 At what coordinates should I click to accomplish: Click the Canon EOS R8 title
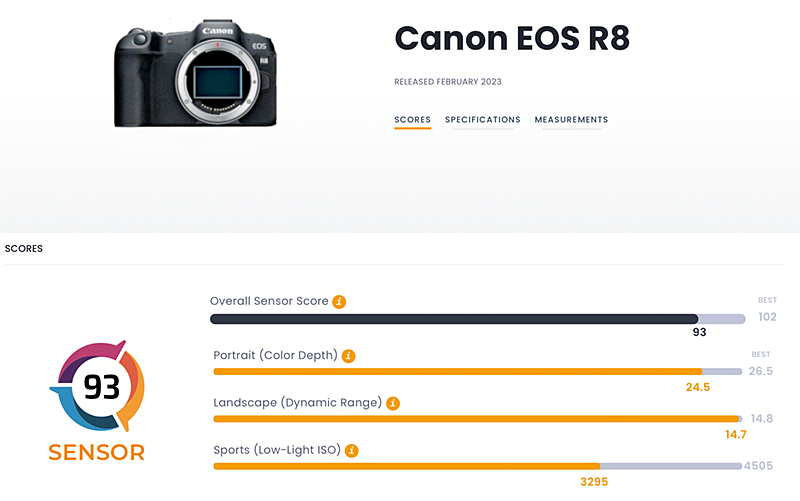point(511,38)
